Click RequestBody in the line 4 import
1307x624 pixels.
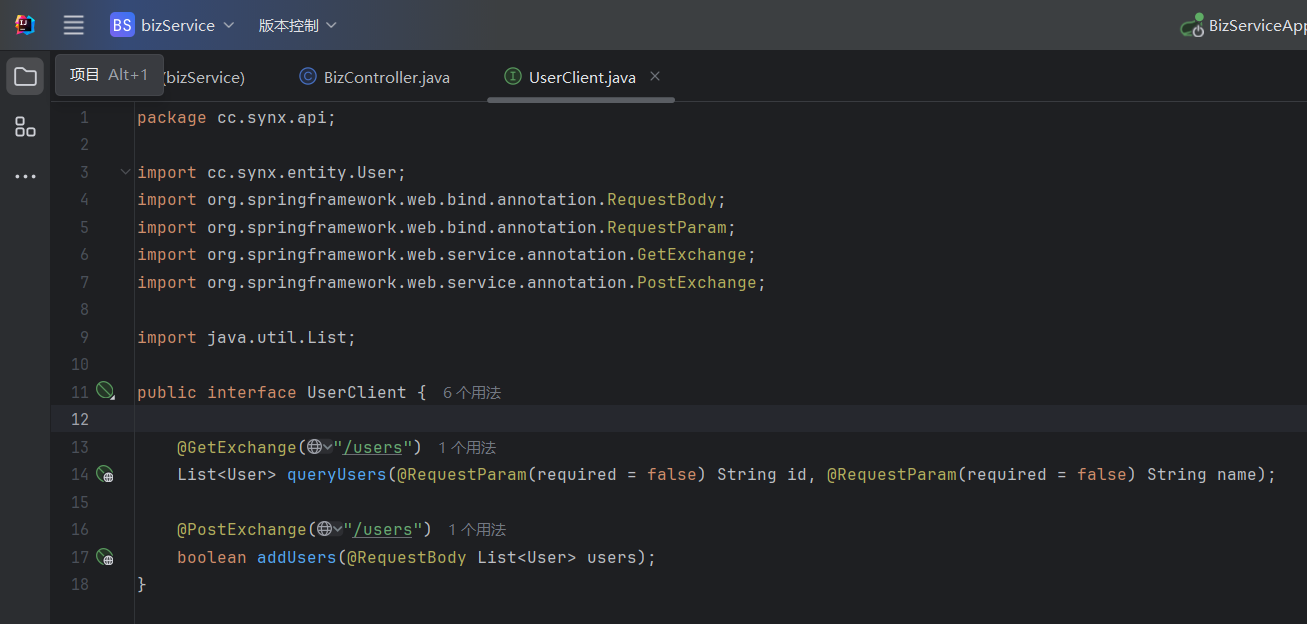pyautogui.click(x=662, y=199)
